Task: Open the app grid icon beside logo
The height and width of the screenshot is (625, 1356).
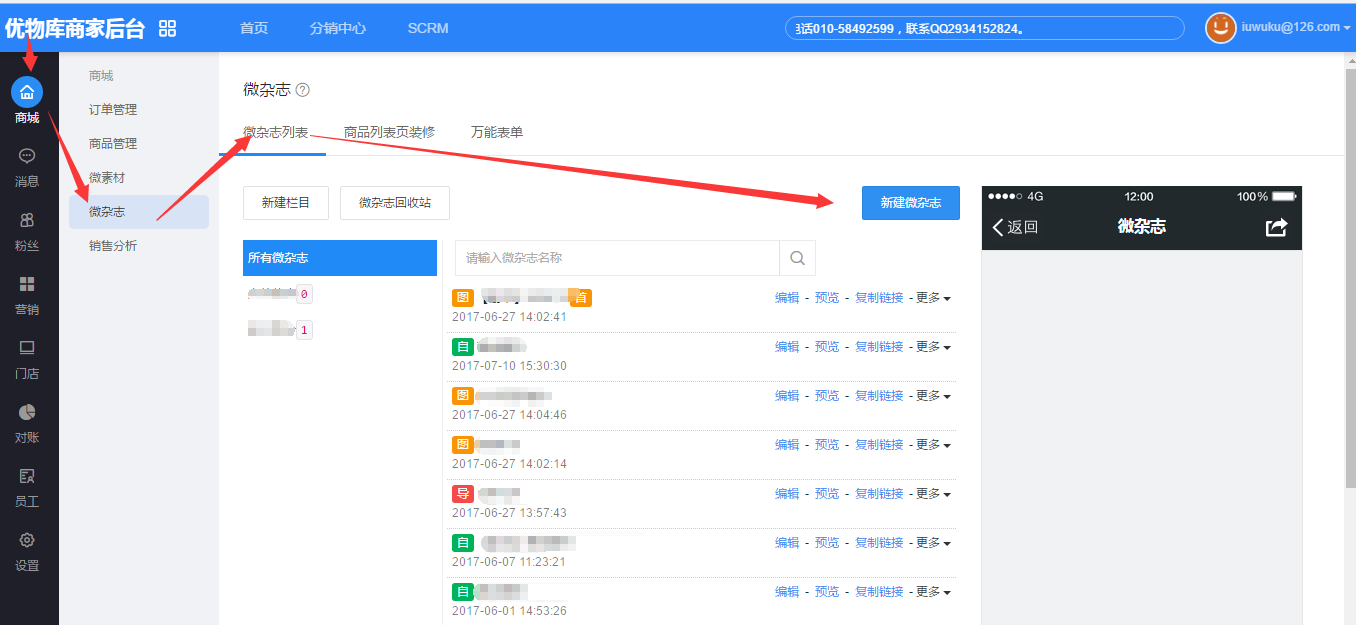Action: [x=168, y=28]
